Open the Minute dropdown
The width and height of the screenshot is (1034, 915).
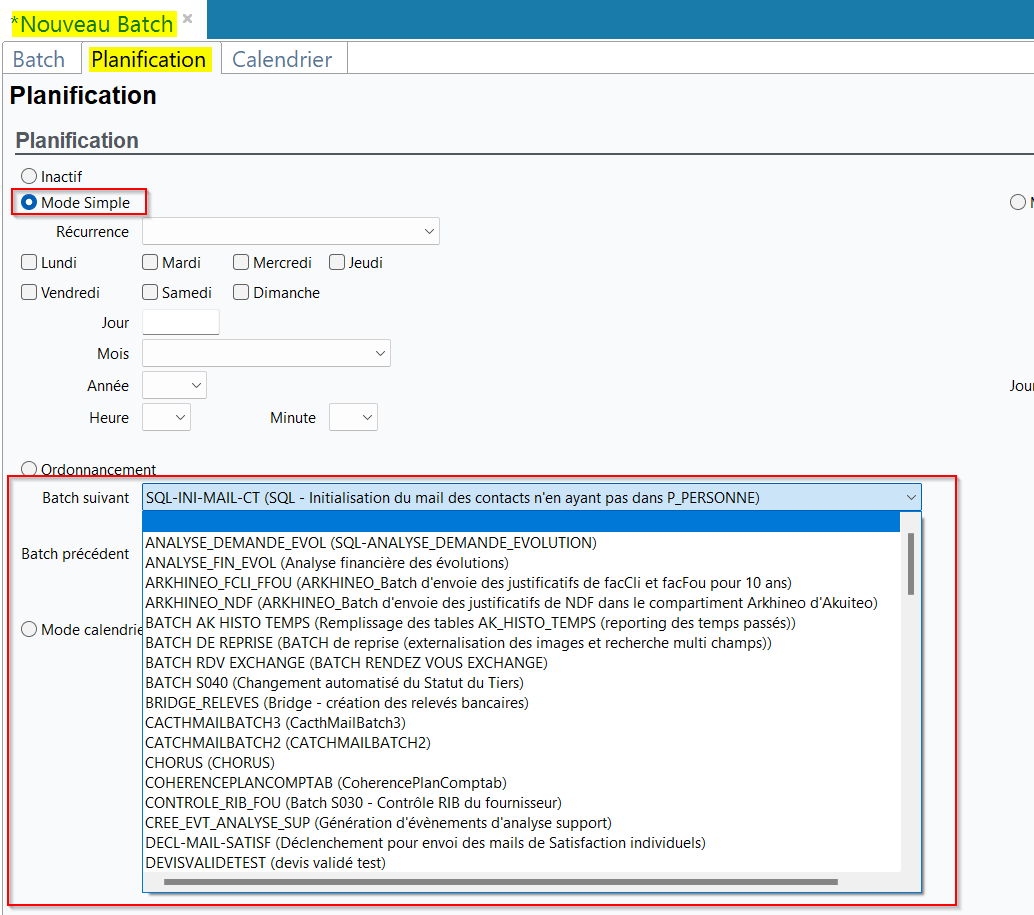pyautogui.click(x=367, y=418)
